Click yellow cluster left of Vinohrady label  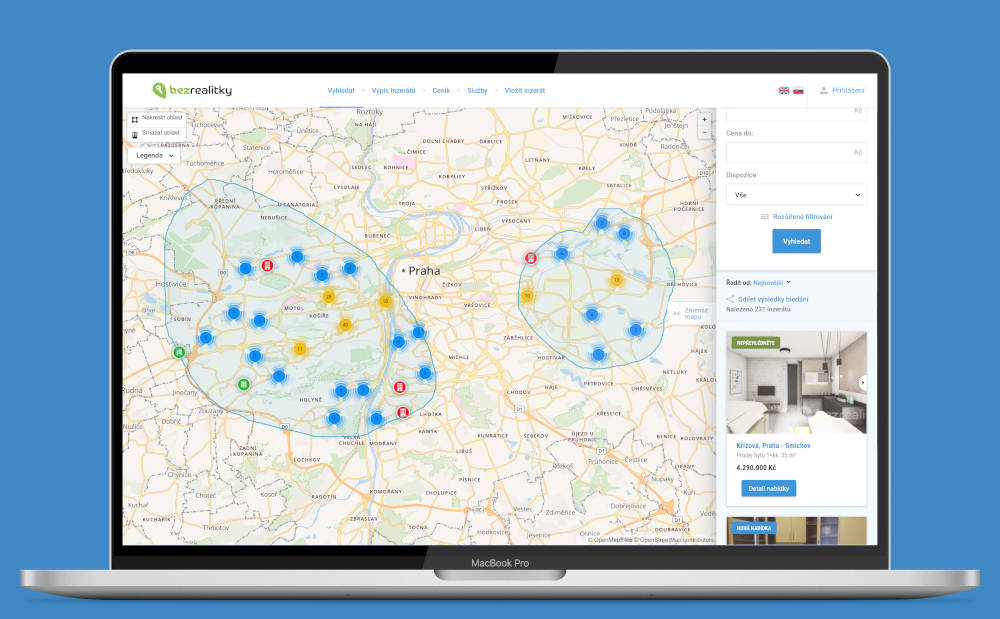click(385, 301)
